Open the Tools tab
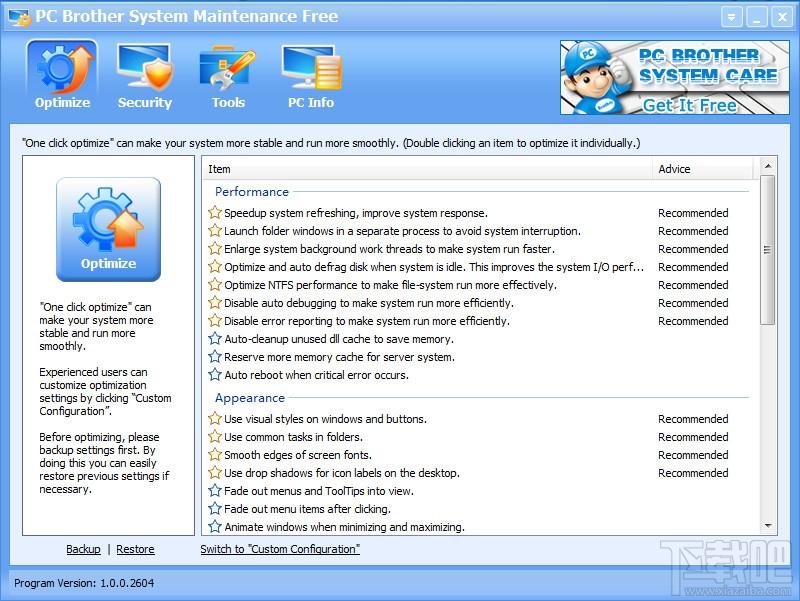800x601 pixels. [x=228, y=76]
